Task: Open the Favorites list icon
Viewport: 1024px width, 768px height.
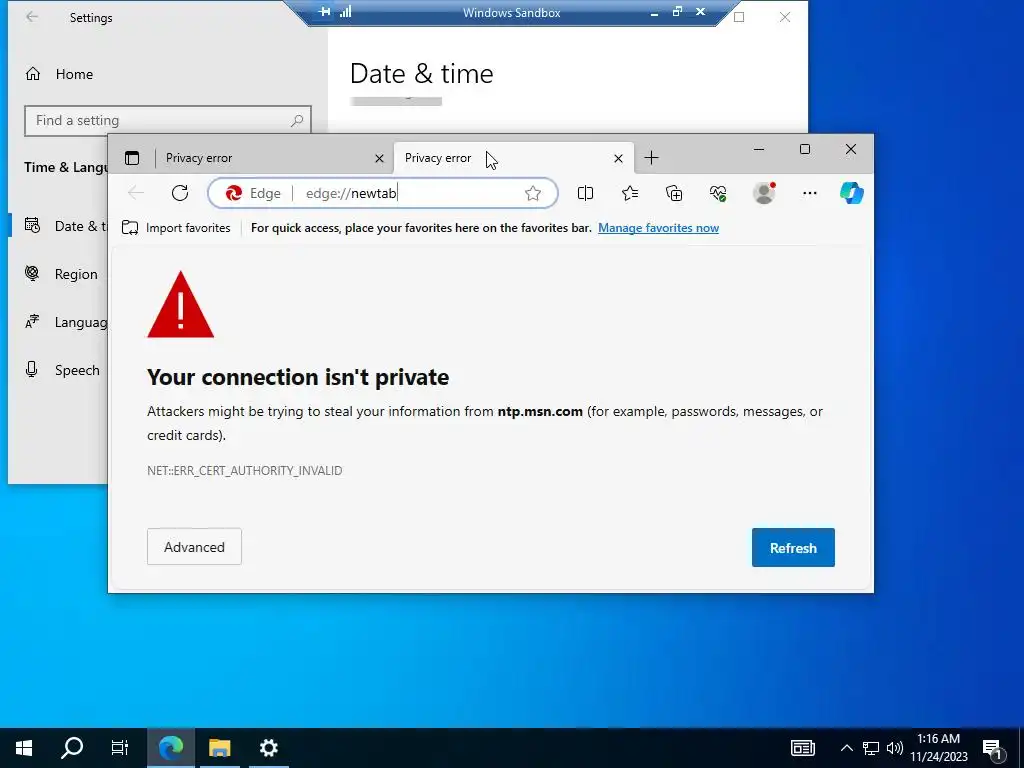Action: 630,193
